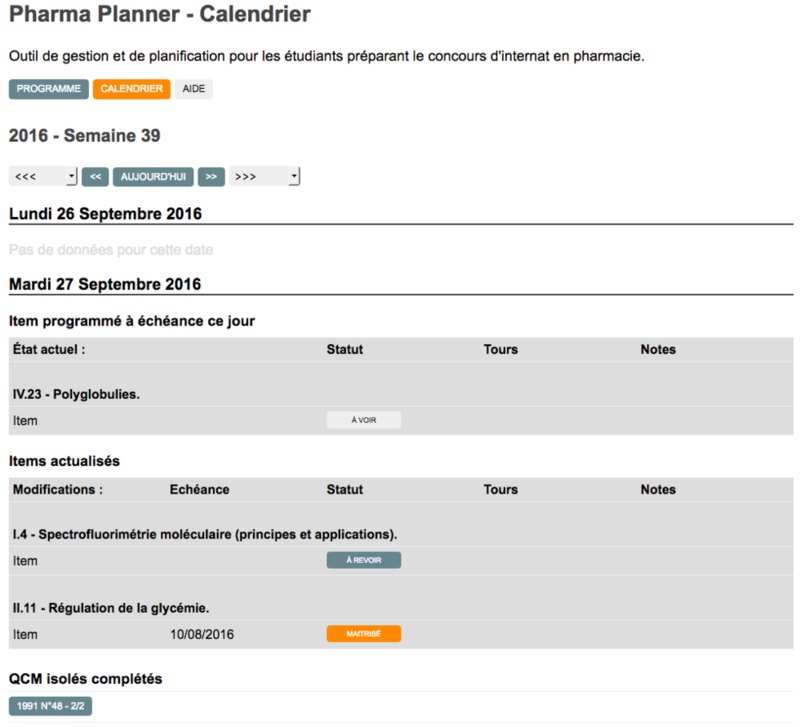Viewport: 800px width, 727px height.
Task: Toggle the À VOIR status for Polyglobulies
Action: (364, 420)
